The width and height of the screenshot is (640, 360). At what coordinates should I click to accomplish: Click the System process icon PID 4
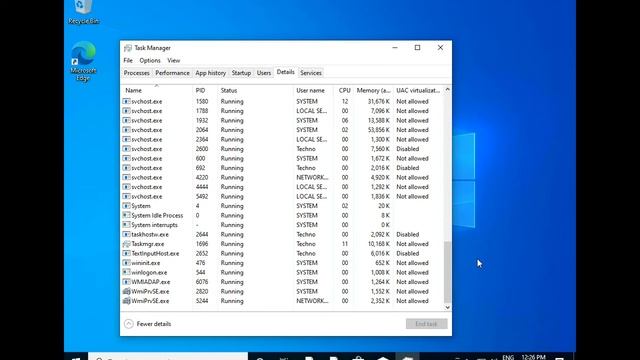[127, 206]
